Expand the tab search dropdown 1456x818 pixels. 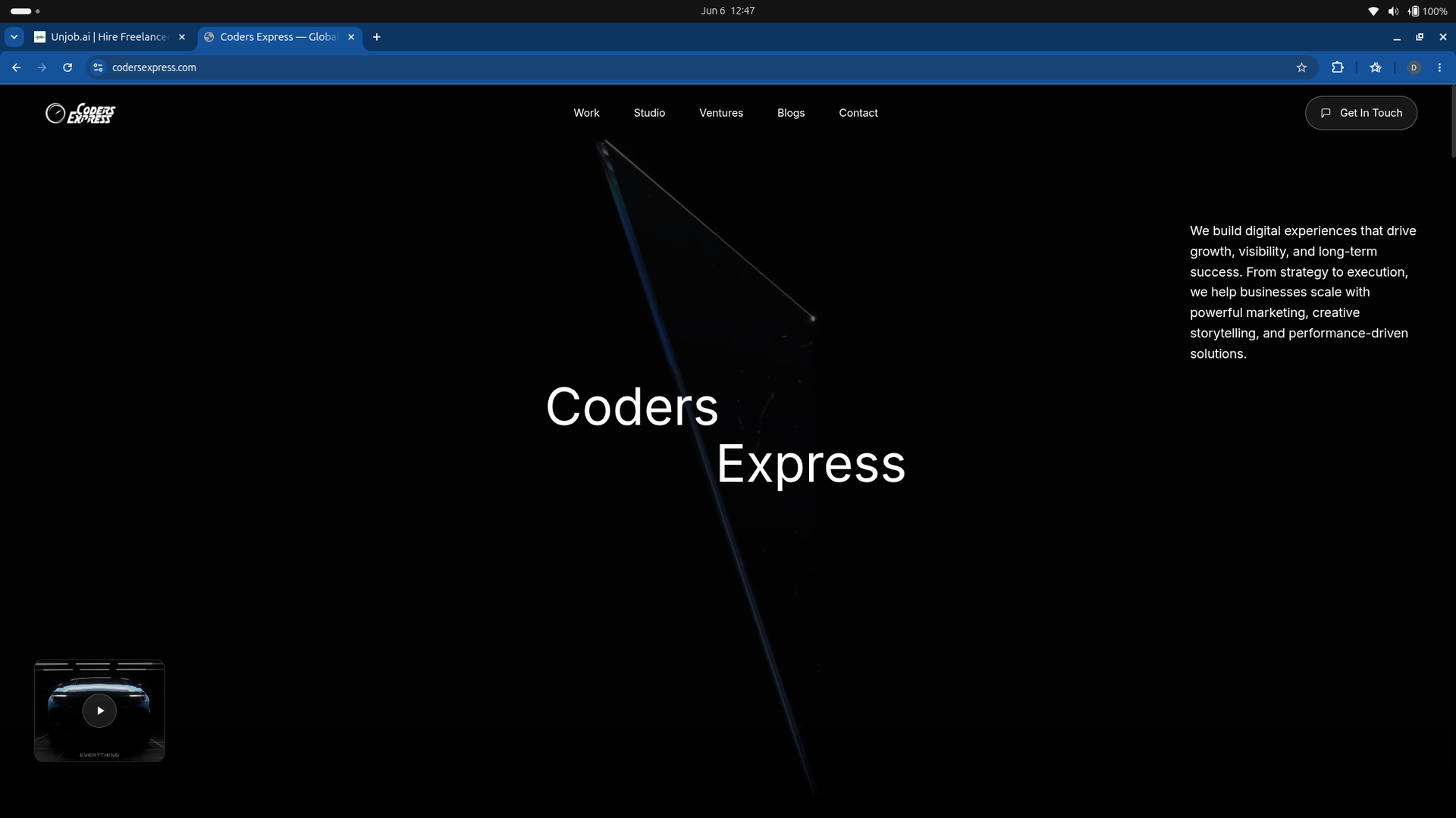[x=14, y=36]
